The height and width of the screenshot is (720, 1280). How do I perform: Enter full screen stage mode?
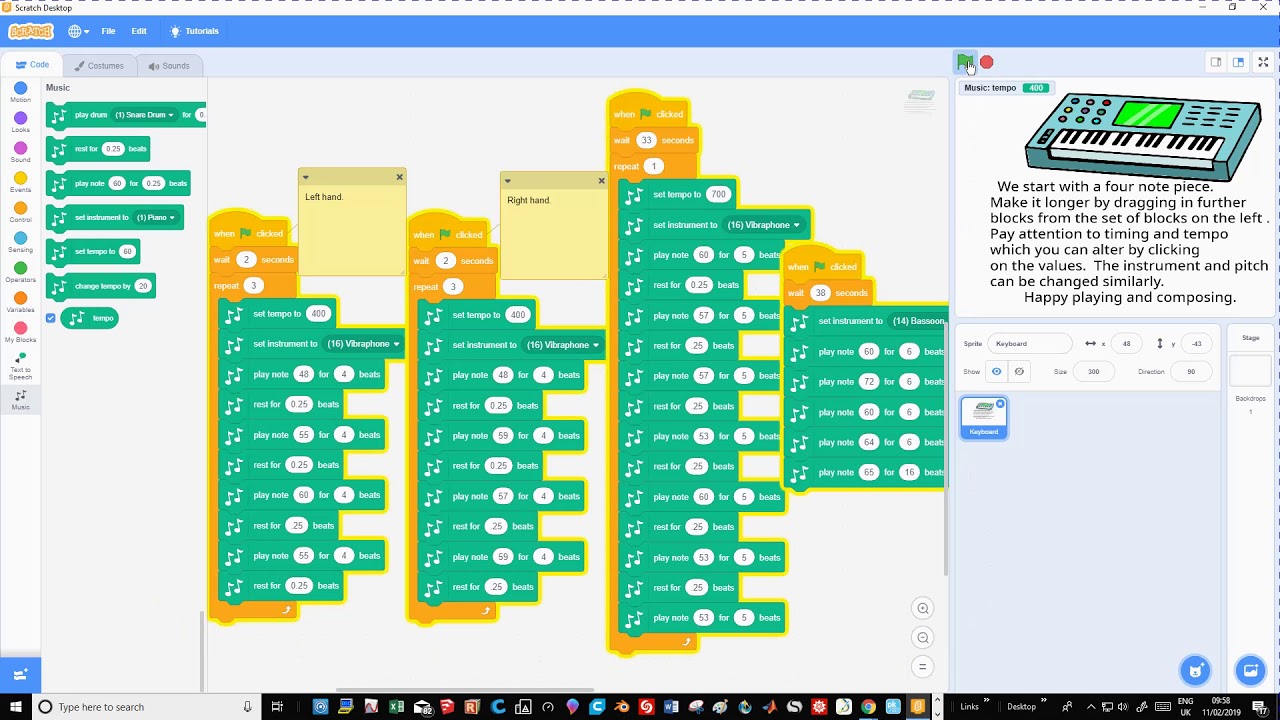(x=1263, y=62)
